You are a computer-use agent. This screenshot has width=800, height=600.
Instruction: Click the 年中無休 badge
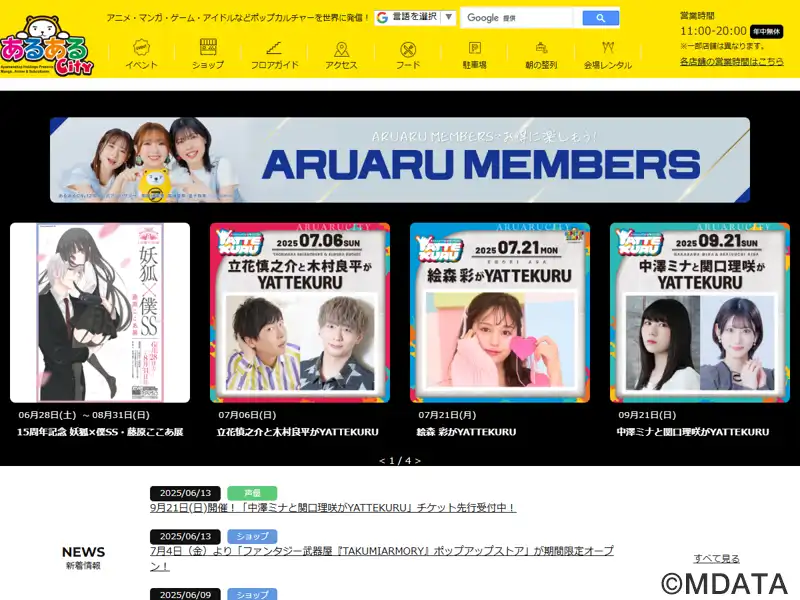pos(766,32)
